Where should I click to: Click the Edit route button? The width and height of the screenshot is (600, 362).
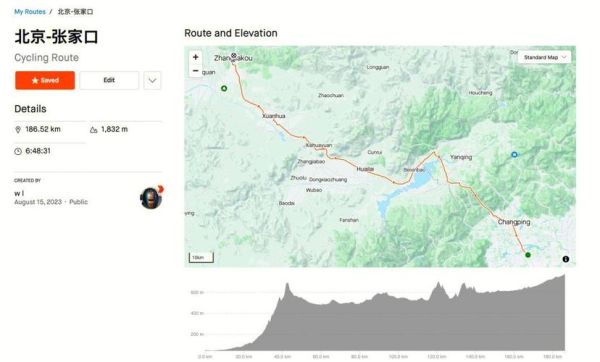pyautogui.click(x=109, y=80)
